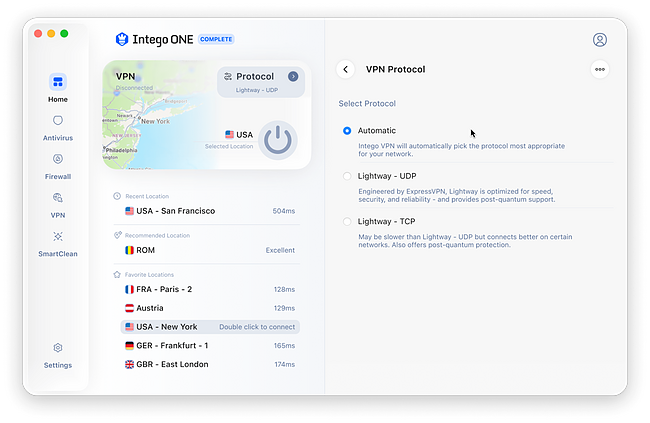
Task: Click the Excellent rating for ROM
Action: click(280, 250)
